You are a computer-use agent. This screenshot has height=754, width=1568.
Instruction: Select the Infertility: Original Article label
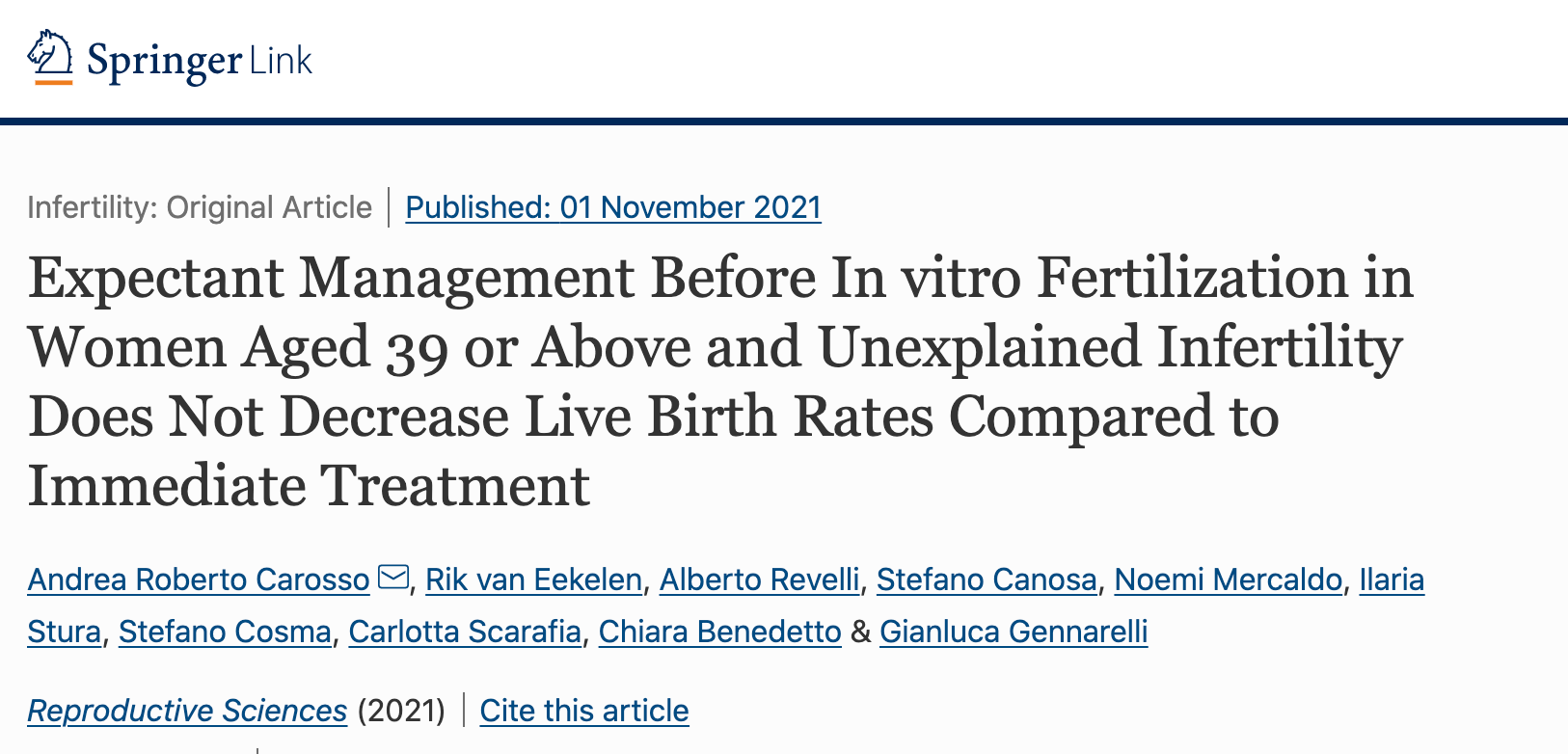[200, 207]
